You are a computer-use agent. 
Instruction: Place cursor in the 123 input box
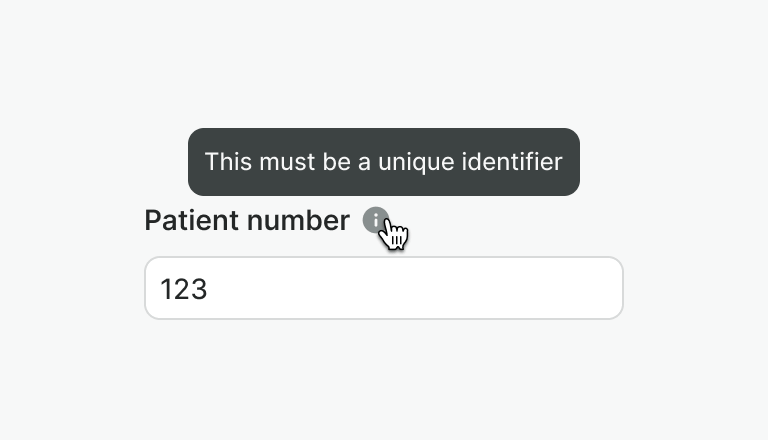pyautogui.click(x=383, y=288)
